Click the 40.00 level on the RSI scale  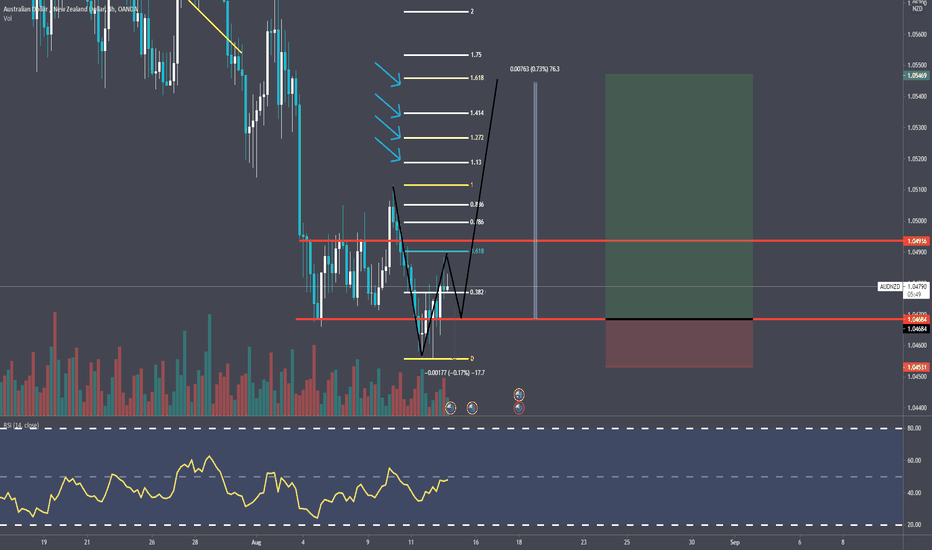coord(914,493)
